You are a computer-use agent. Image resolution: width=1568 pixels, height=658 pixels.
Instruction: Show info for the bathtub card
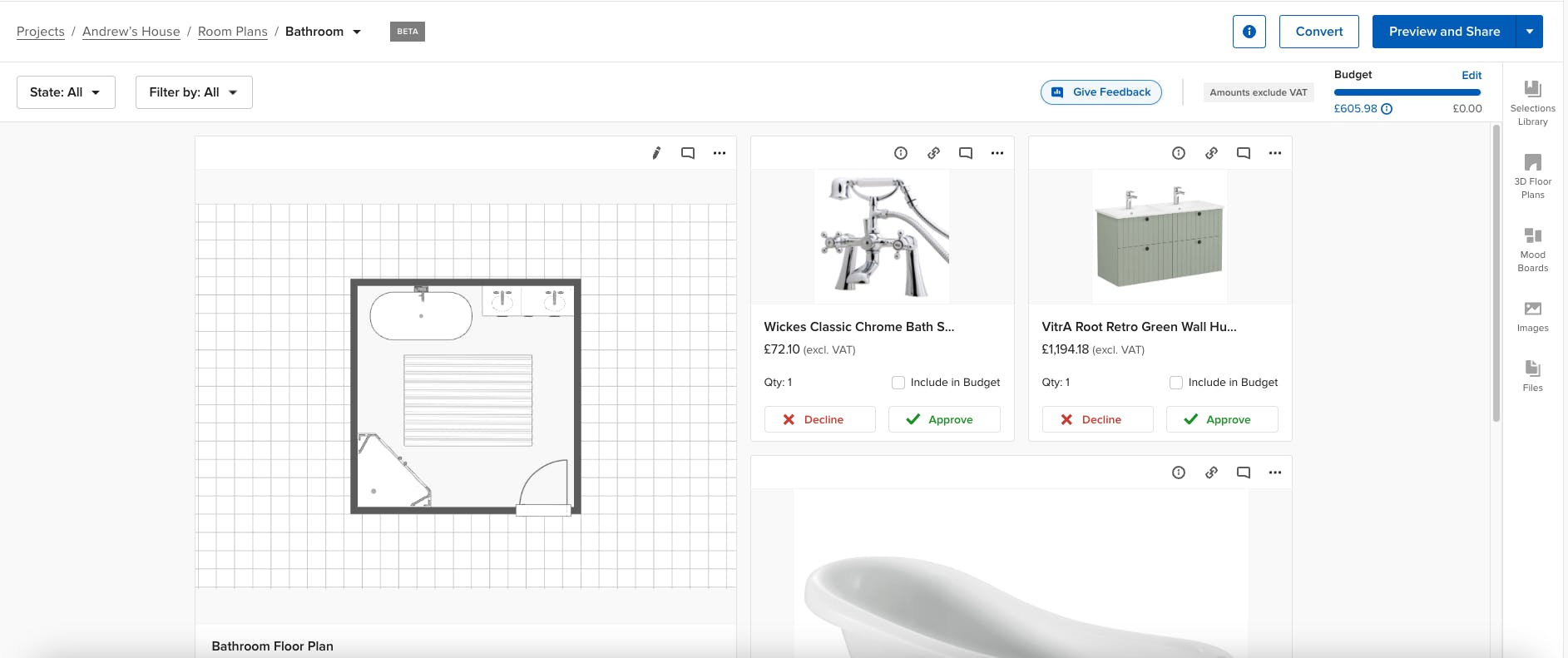click(x=1179, y=472)
